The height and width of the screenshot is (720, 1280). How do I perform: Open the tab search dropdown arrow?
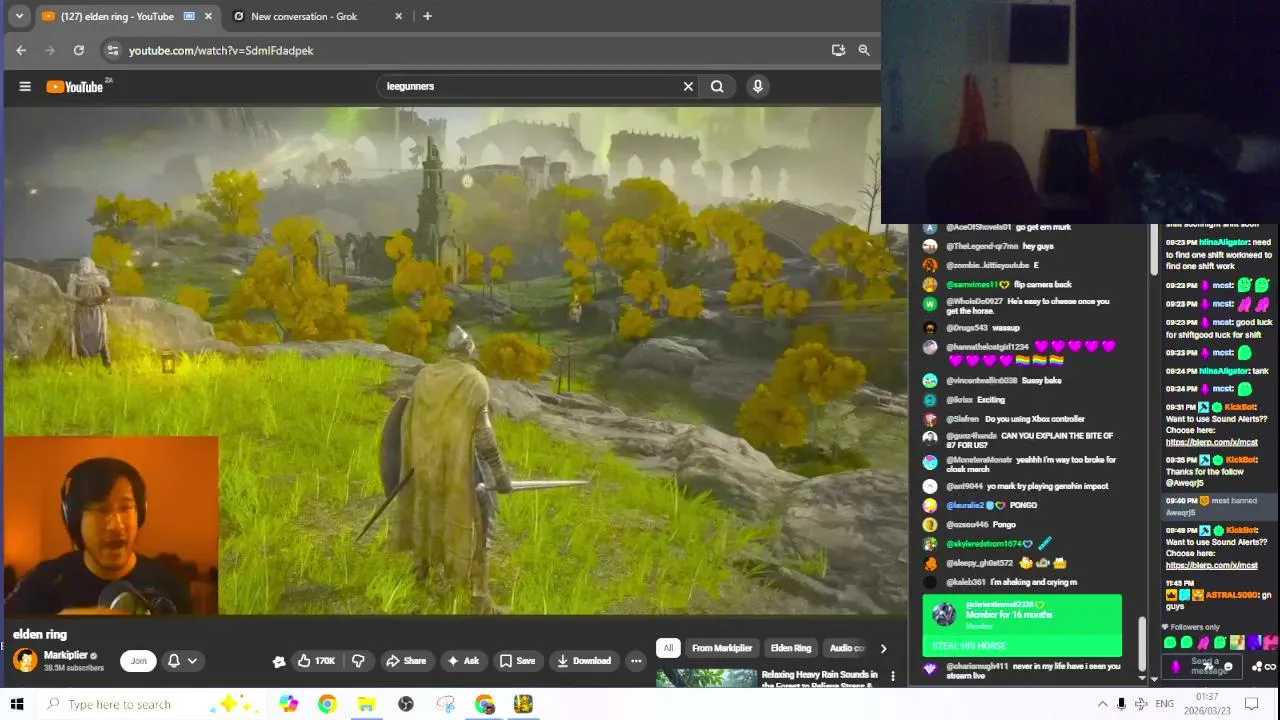(x=19, y=16)
